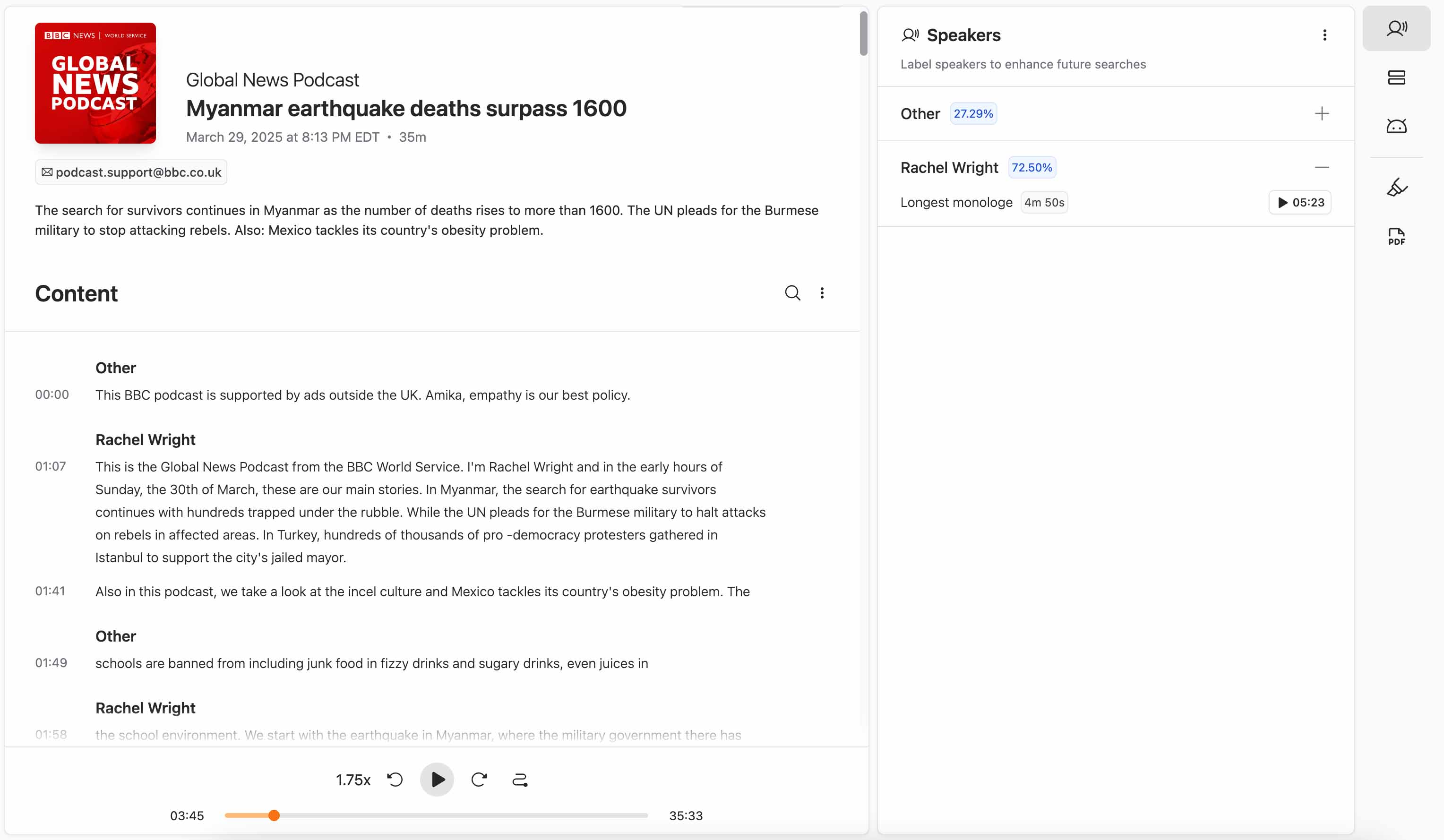Open the Global News Podcast show name
The image size is (1444, 840).
click(272, 80)
